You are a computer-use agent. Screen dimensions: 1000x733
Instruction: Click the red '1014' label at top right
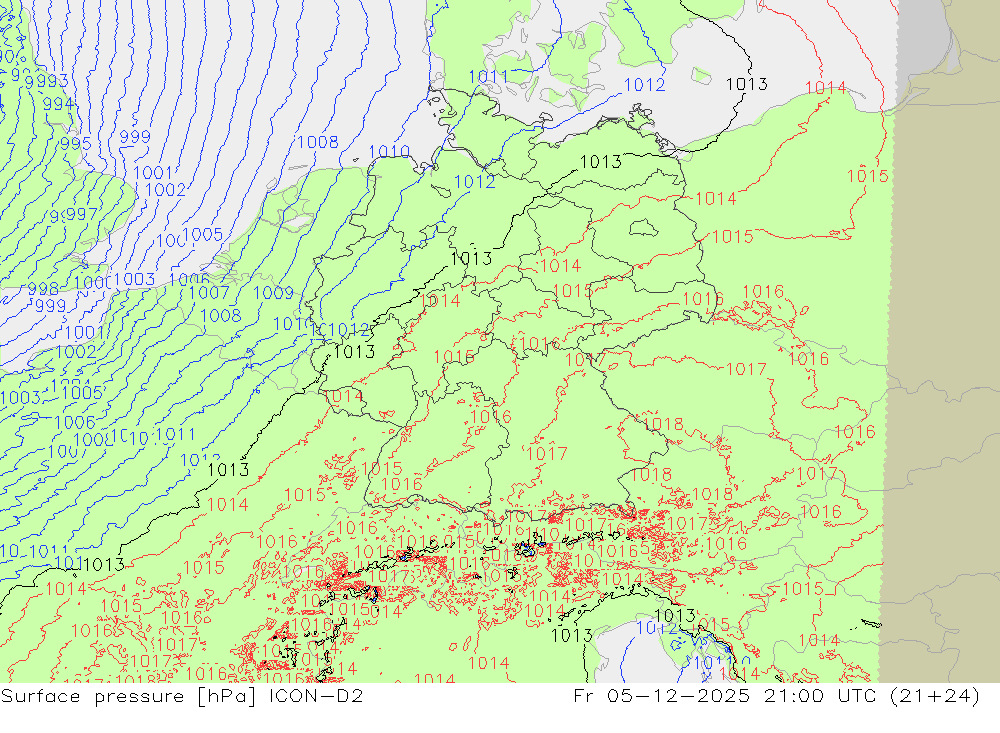pyautogui.click(x=825, y=87)
